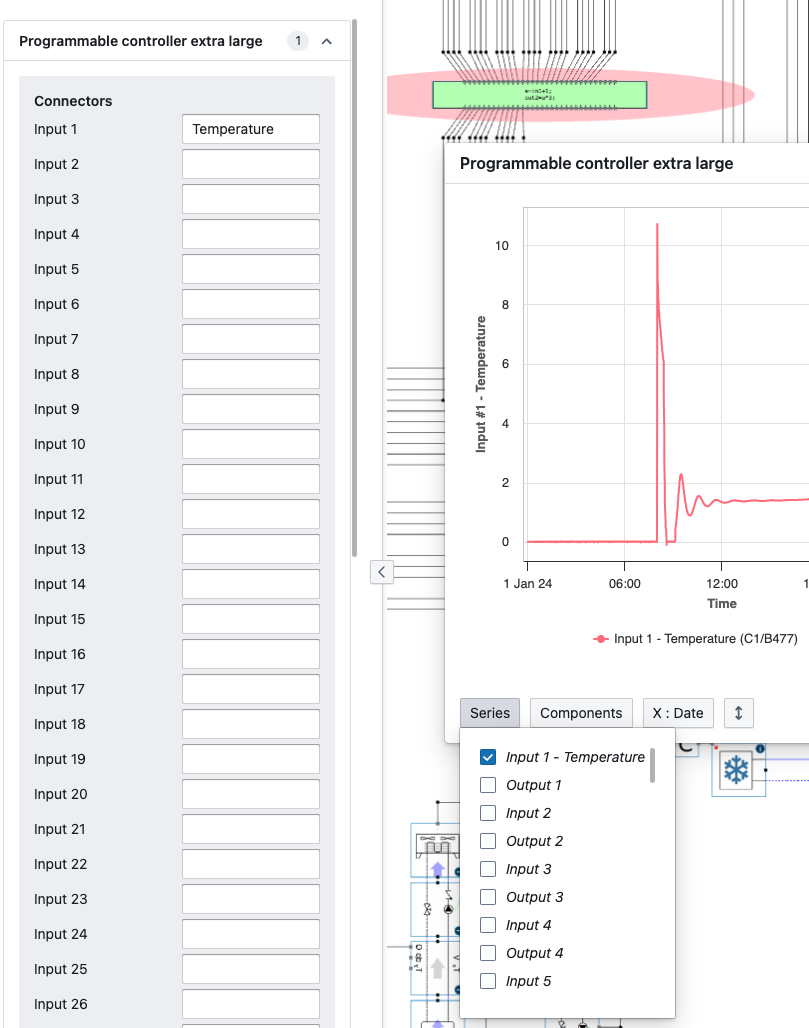Click the Input 1 Temperature text field
The image size is (809, 1028).
pyautogui.click(x=250, y=129)
